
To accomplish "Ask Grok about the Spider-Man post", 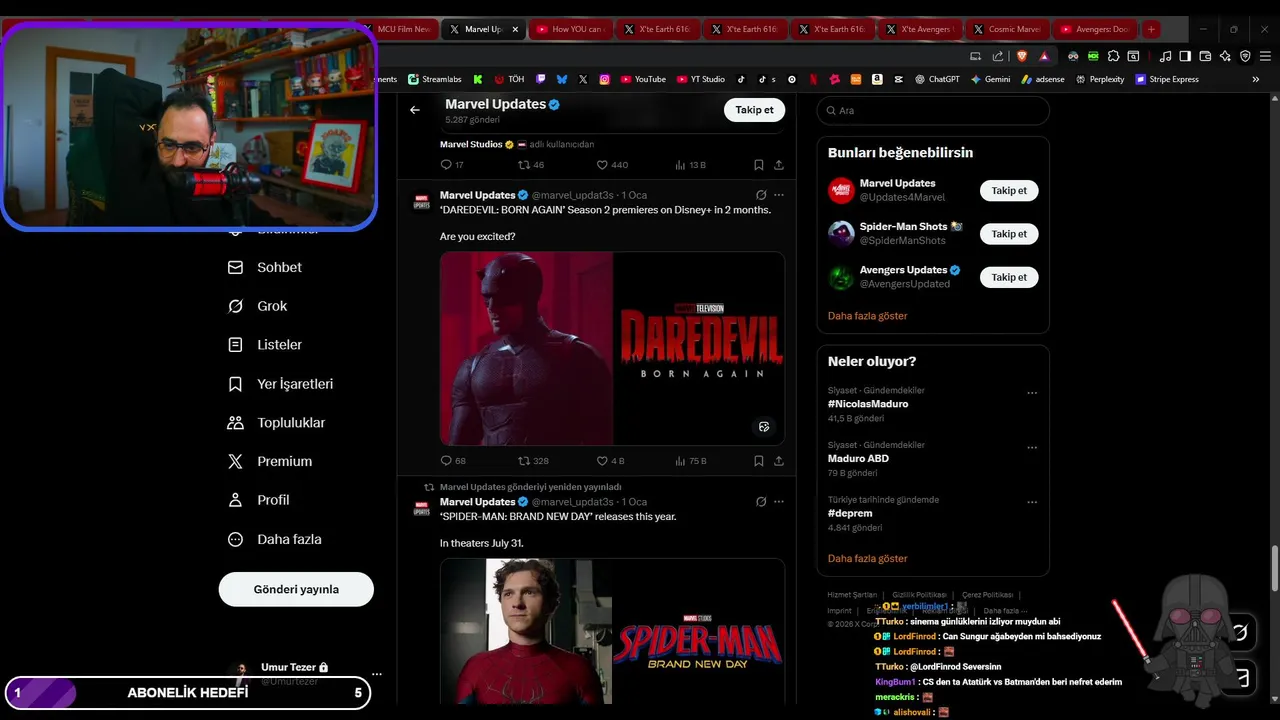I will [x=761, y=502].
